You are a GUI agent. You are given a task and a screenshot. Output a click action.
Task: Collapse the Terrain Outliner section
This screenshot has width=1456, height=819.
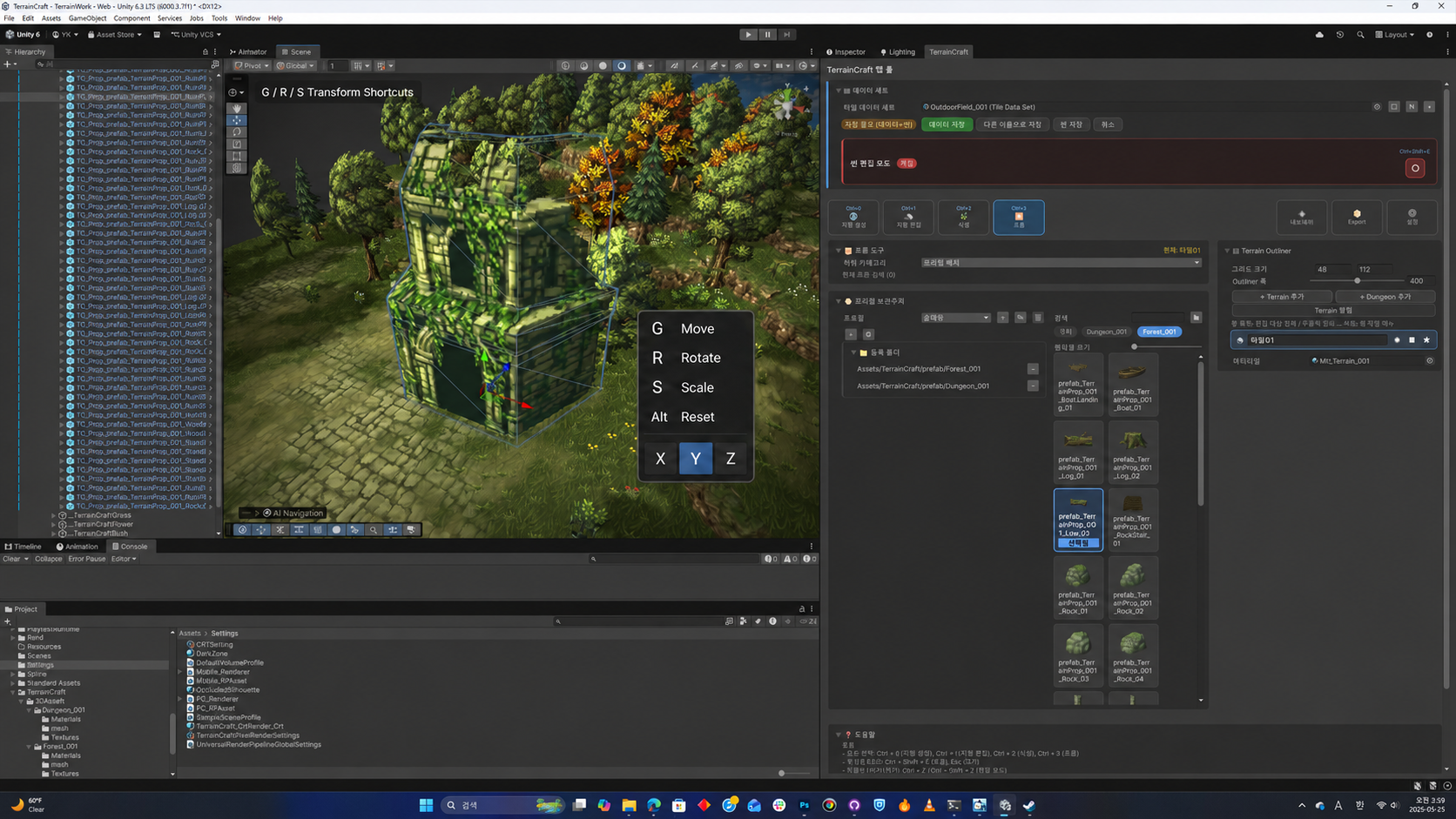1228,251
